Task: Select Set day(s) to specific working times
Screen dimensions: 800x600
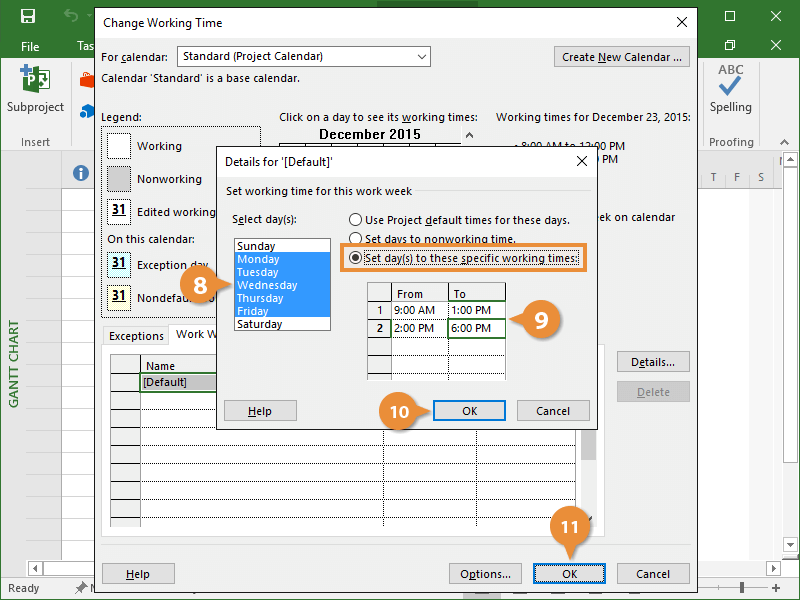Action: [354, 258]
